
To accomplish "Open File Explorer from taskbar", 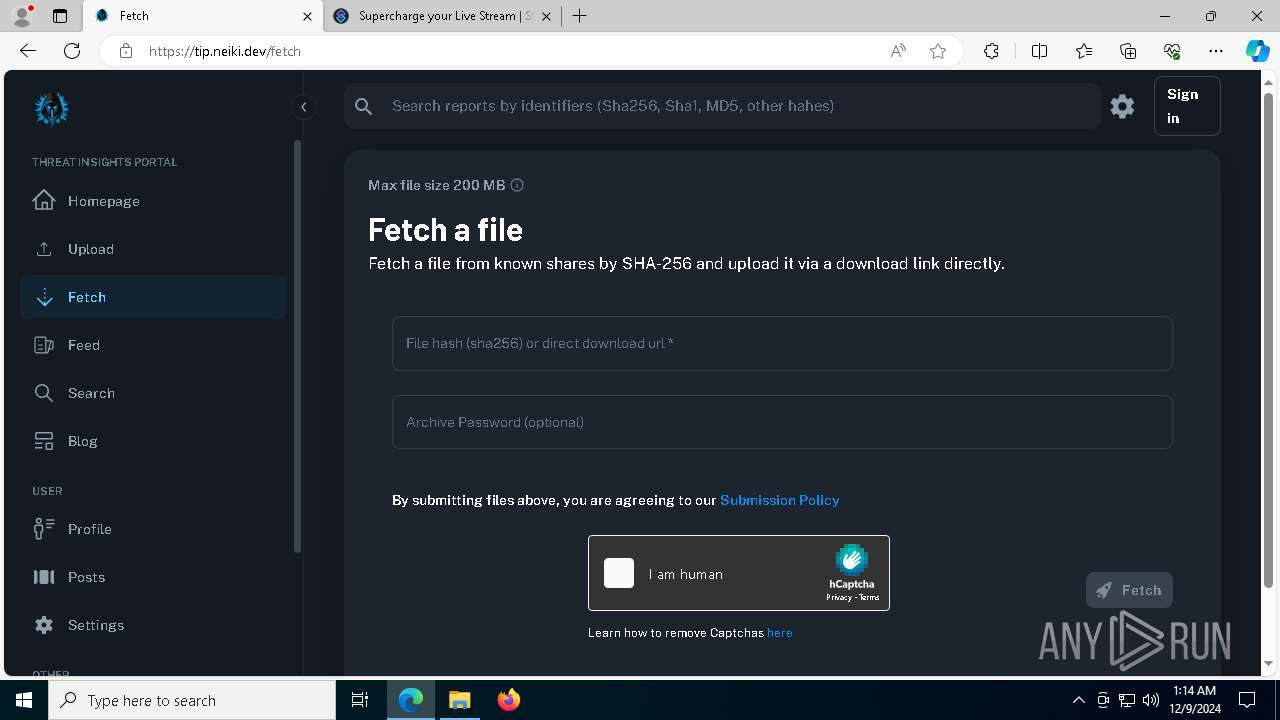I will 460,700.
